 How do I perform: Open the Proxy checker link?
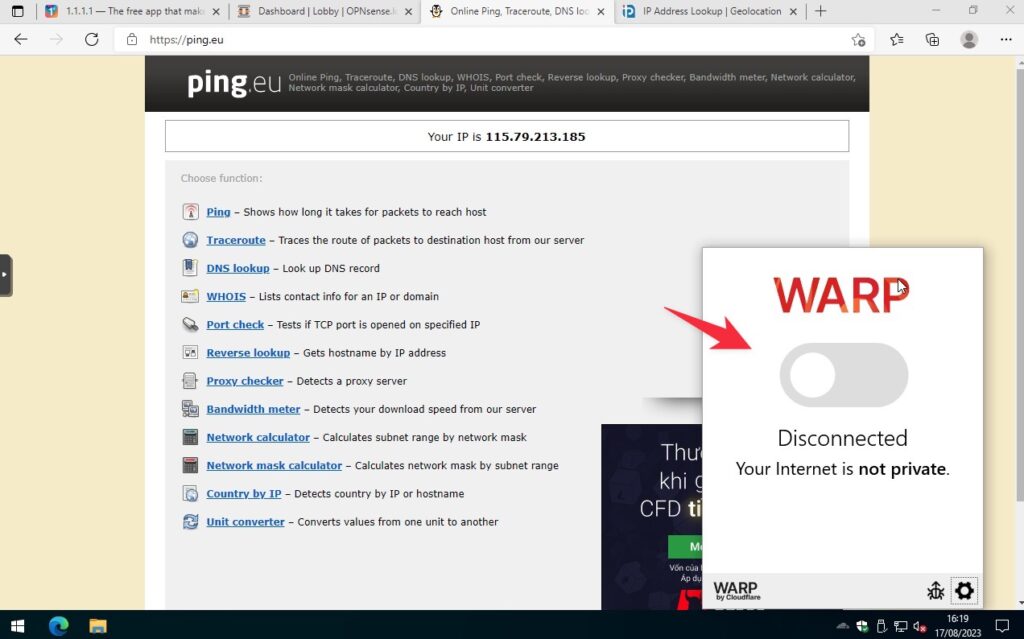tap(245, 380)
